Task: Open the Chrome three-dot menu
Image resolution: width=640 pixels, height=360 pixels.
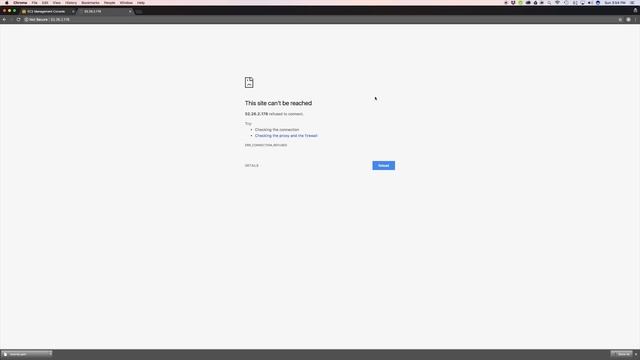Action: pos(636,20)
